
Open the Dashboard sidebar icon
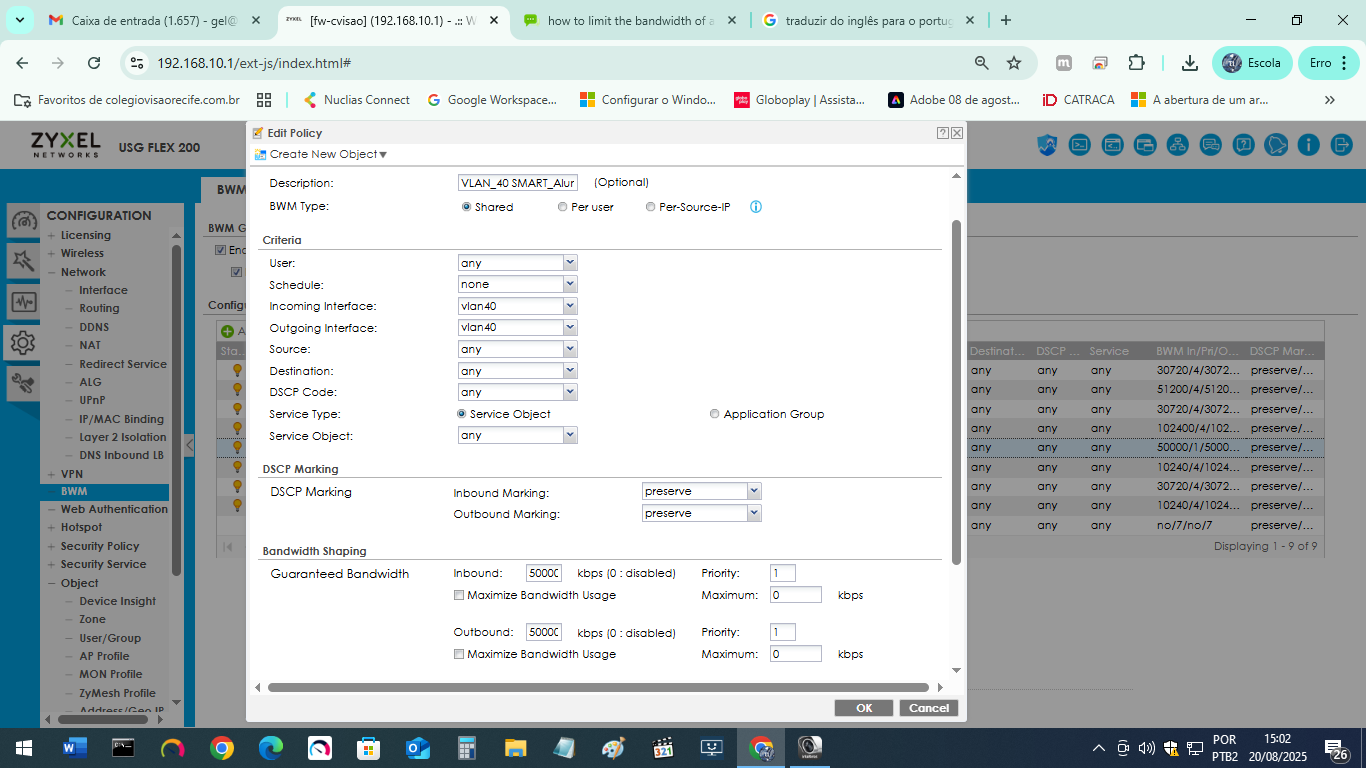[x=23, y=221]
